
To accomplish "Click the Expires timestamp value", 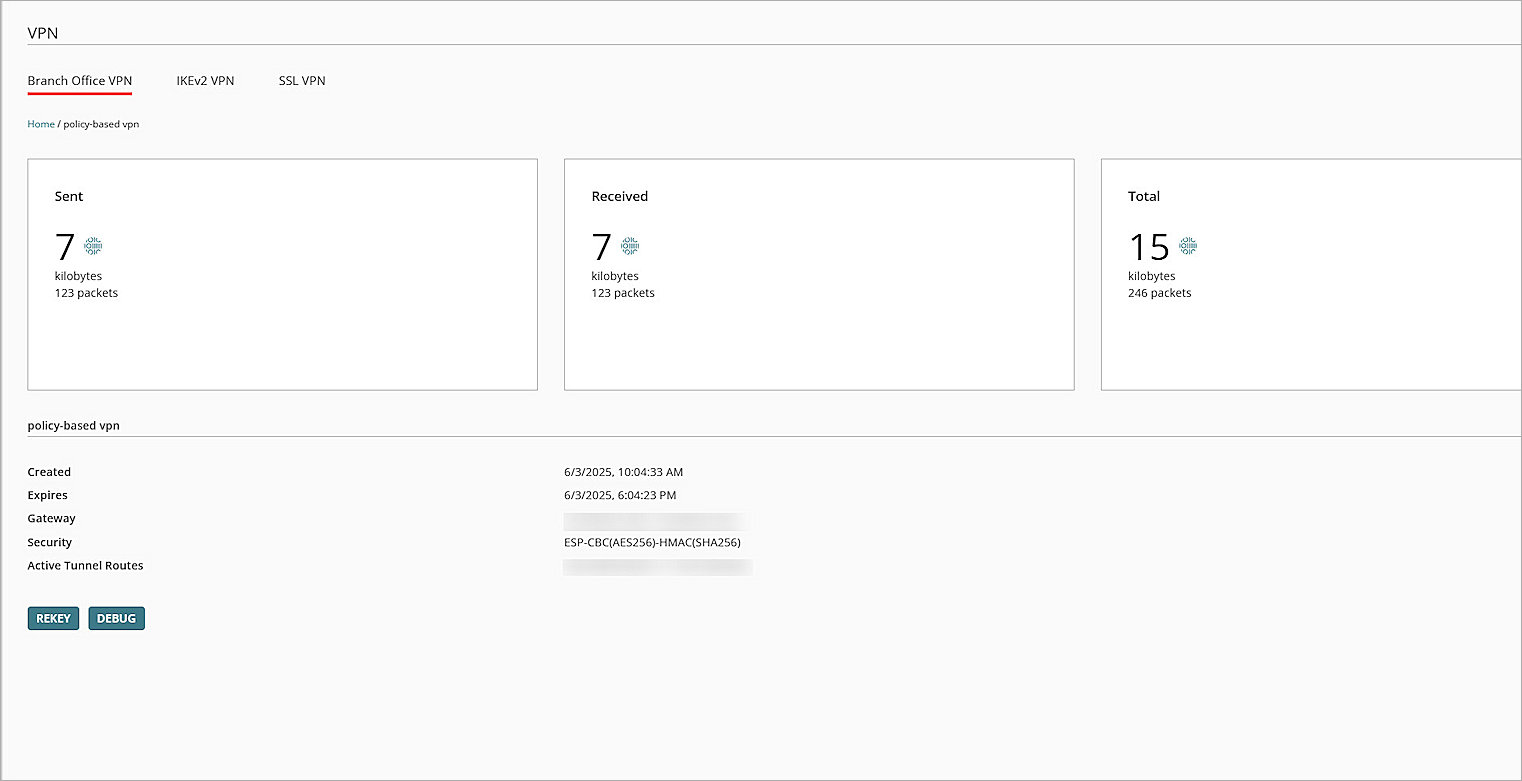I will click(619, 495).
